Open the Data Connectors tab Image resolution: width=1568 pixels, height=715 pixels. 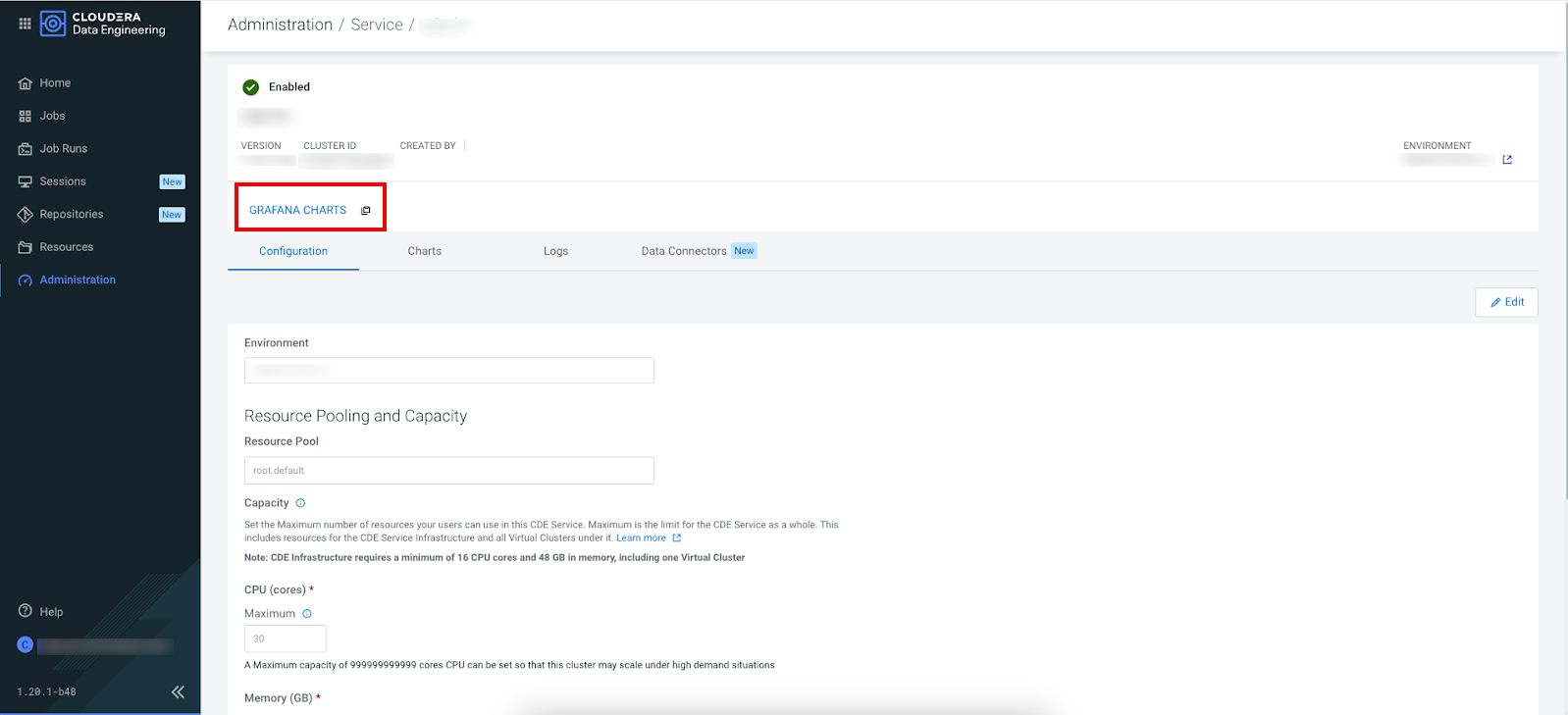(684, 251)
